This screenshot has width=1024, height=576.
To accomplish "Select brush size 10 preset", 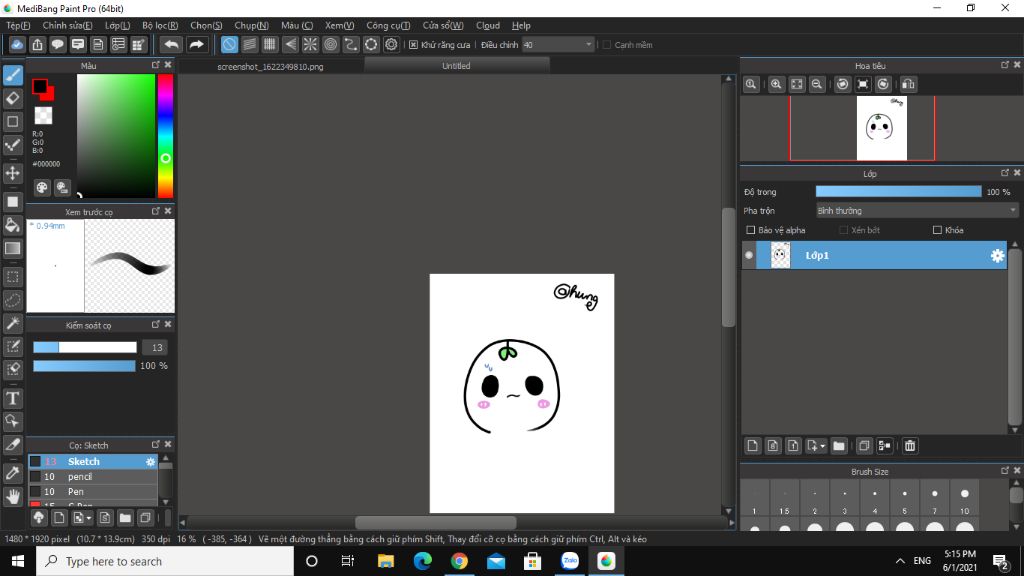I will (x=965, y=500).
